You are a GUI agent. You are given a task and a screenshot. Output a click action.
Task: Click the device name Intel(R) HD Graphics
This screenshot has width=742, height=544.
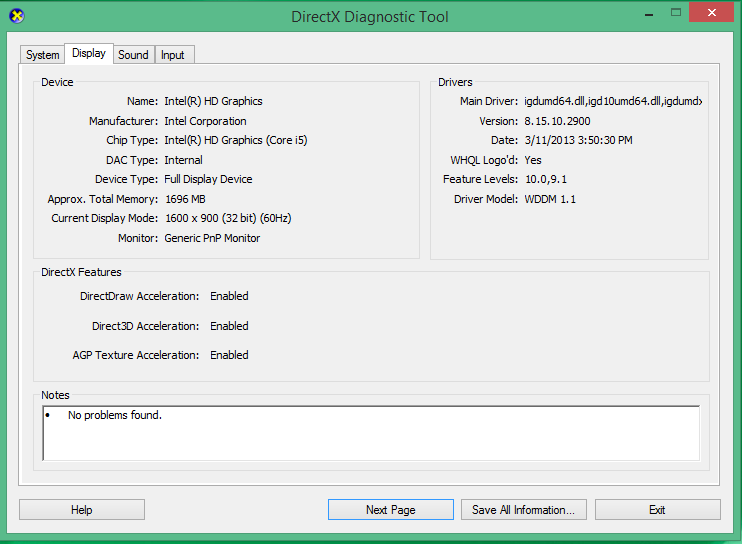point(213,101)
